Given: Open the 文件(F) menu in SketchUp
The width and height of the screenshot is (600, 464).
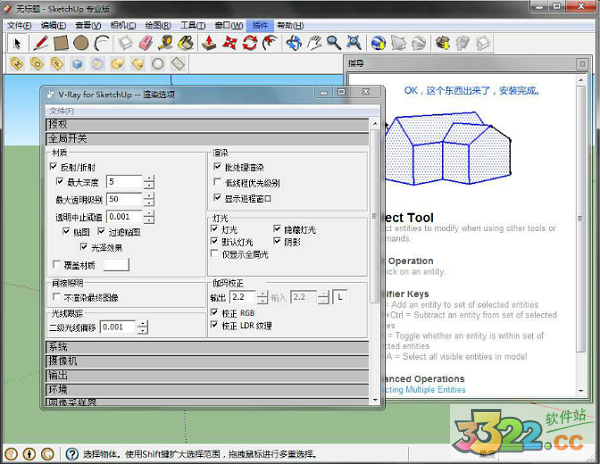Looking at the screenshot, I should tap(19, 26).
